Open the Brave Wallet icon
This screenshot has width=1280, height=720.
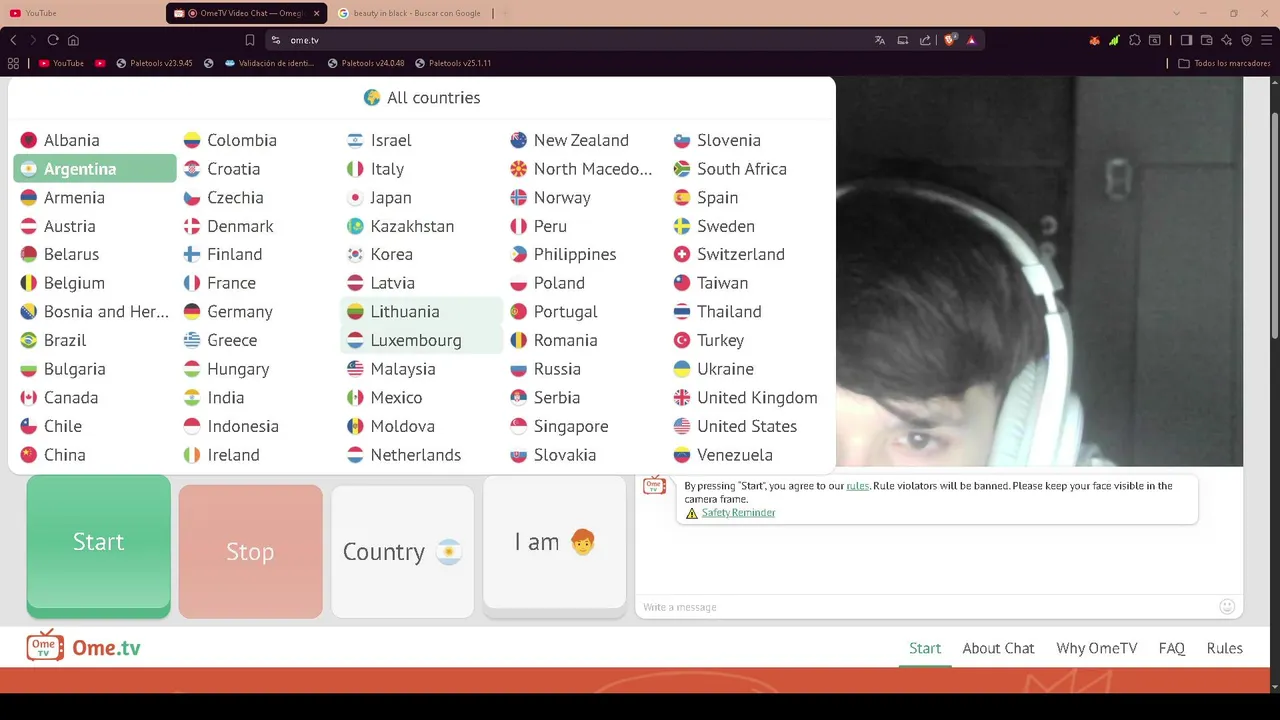[x=1206, y=40]
